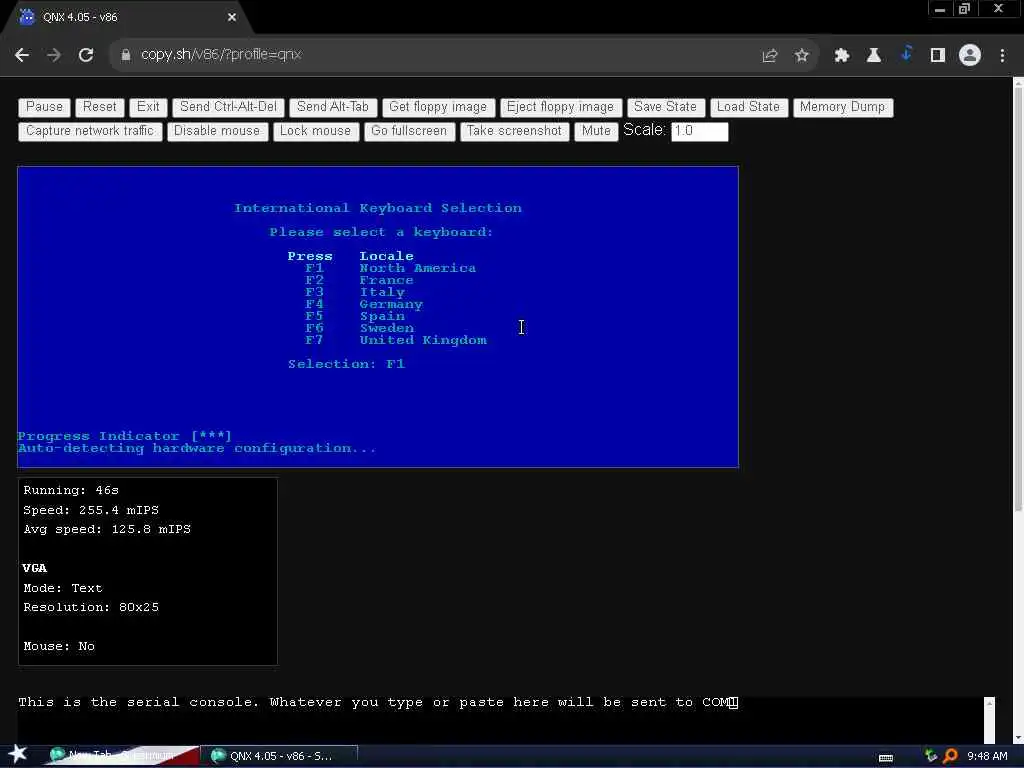Click Capture network traffic button
Viewport: 1024px width, 768px height.
click(90, 131)
